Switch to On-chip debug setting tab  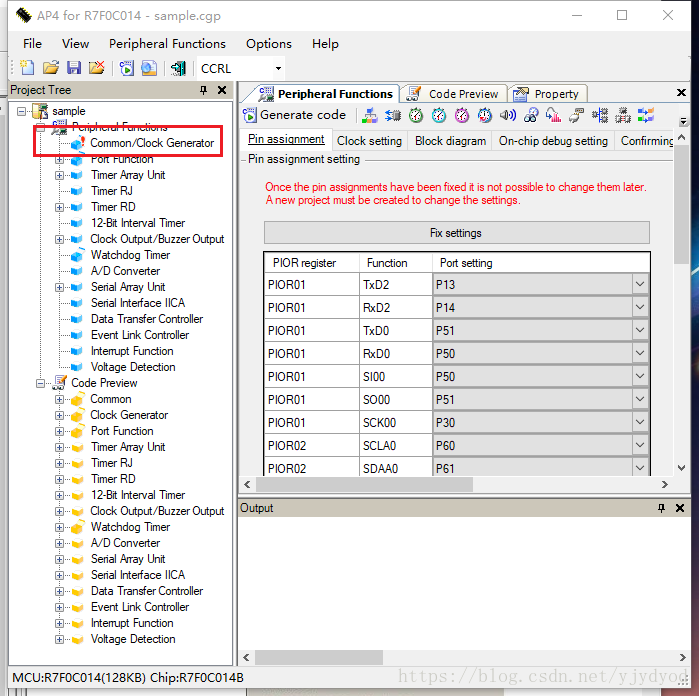[553, 141]
